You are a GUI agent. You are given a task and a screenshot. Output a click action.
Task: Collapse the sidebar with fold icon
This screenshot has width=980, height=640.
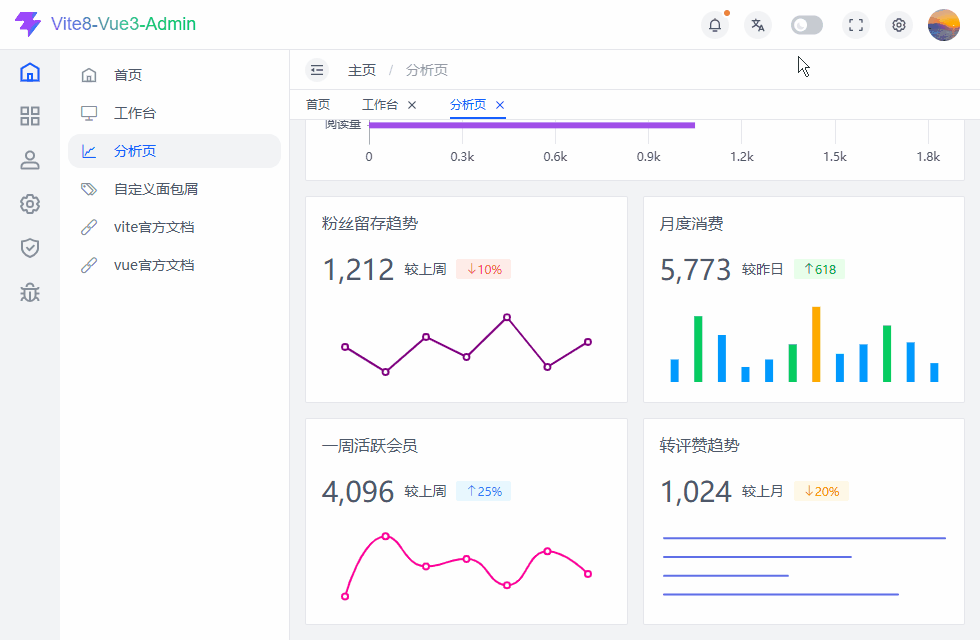pyautogui.click(x=317, y=70)
